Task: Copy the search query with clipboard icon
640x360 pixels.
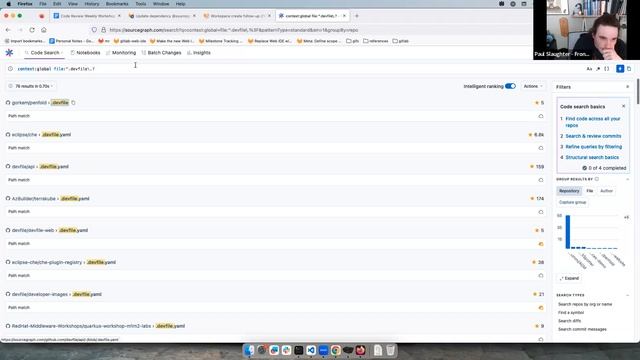Action: tap(629, 69)
